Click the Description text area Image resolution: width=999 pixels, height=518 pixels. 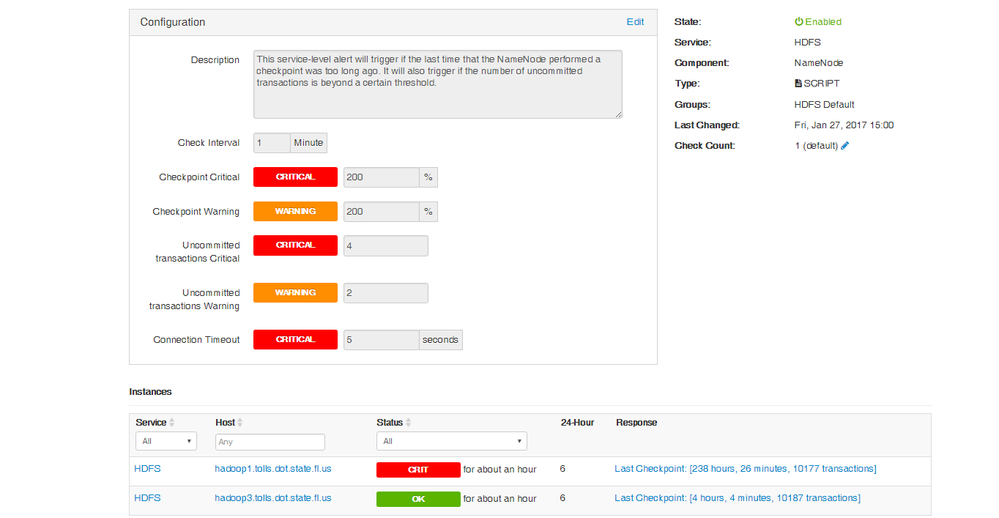tap(438, 84)
